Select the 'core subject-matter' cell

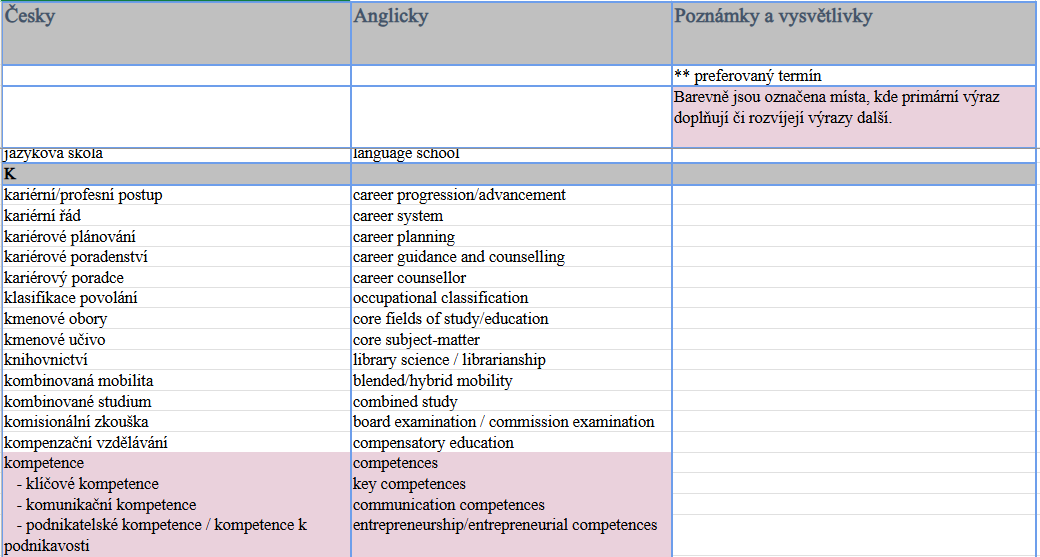[511, 340]
